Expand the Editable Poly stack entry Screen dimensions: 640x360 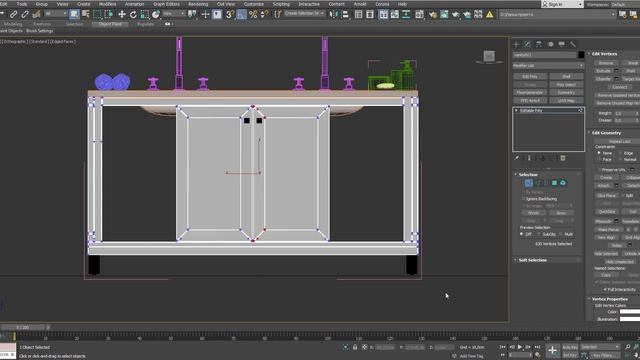(516, 110)
